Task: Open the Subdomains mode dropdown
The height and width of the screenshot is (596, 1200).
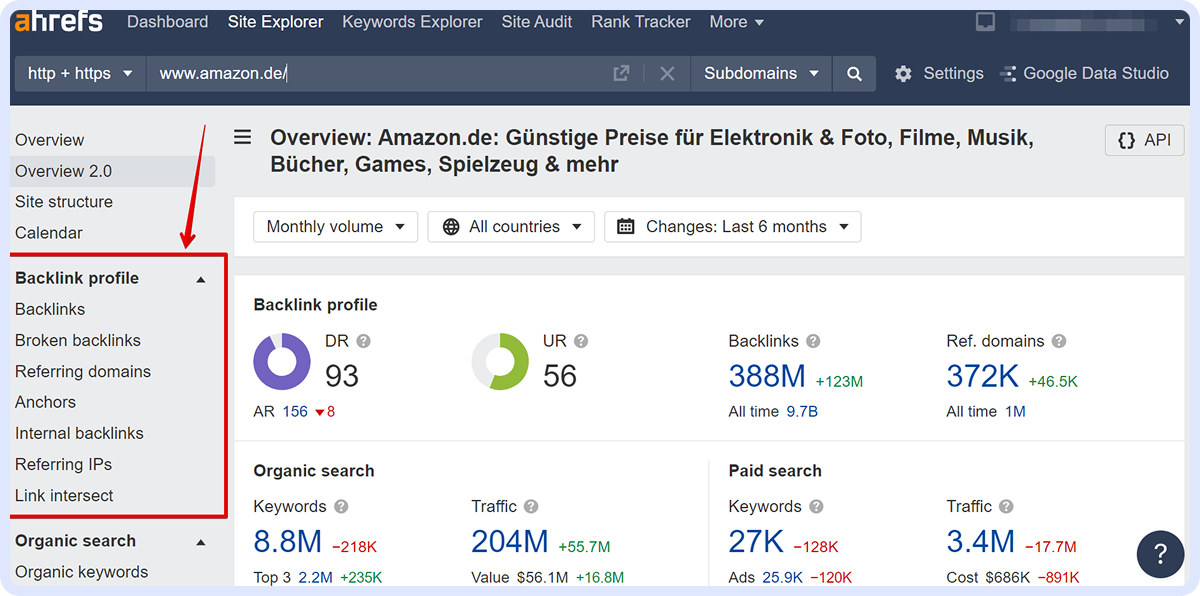Action: [761, 74]
